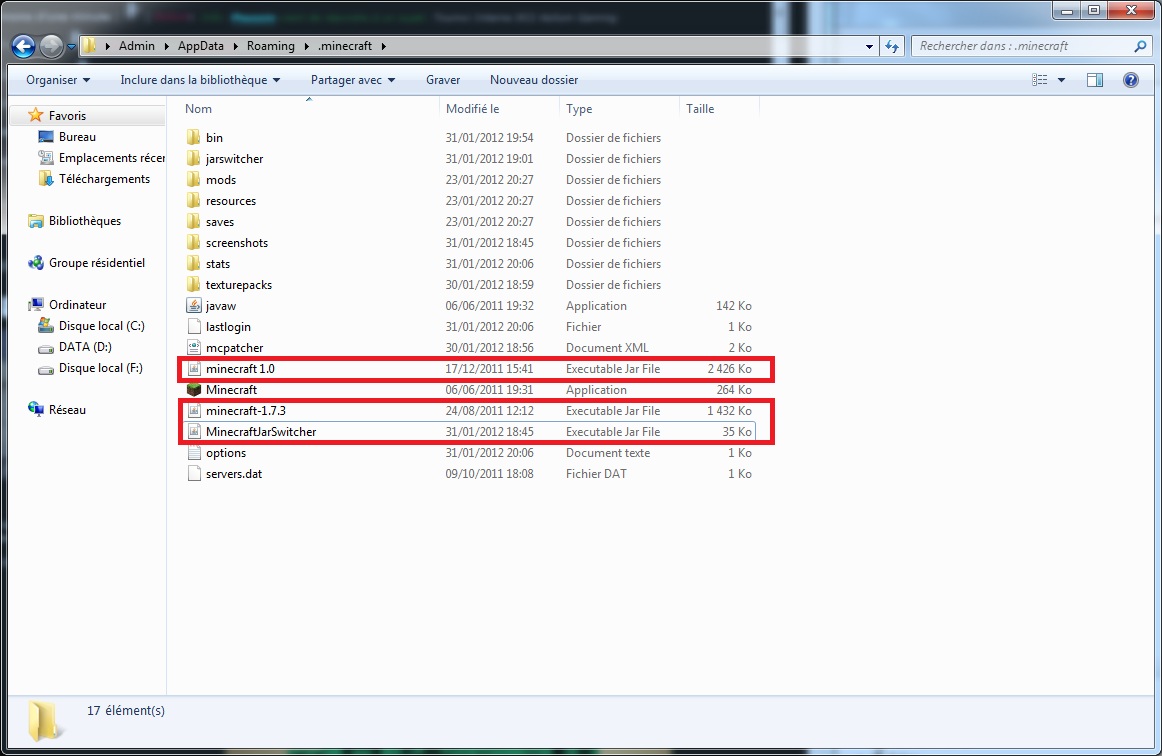
Task: Open Groupe résidentiel in navigation pane
Action: coord(97,263)
